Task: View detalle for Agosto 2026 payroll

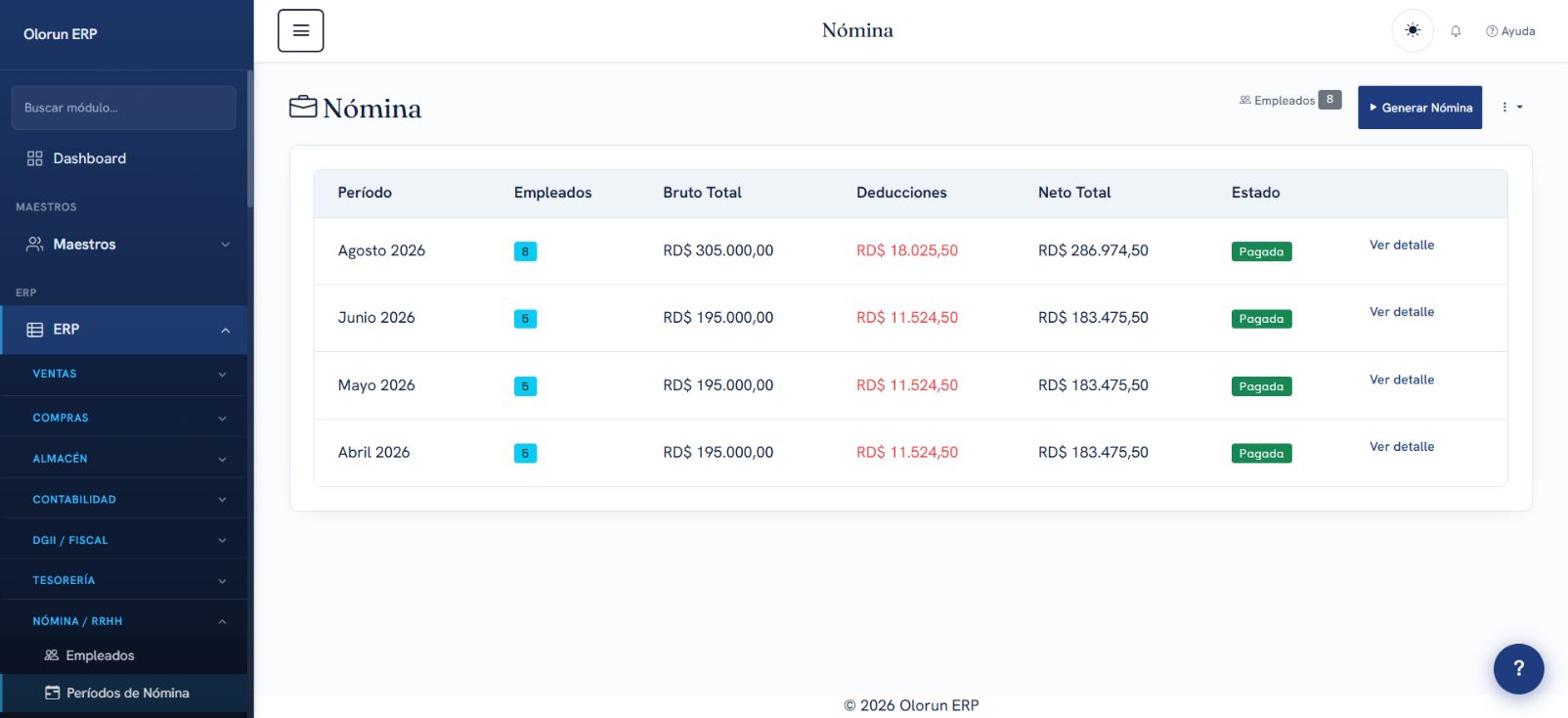Action: (x=1401, y=246)
